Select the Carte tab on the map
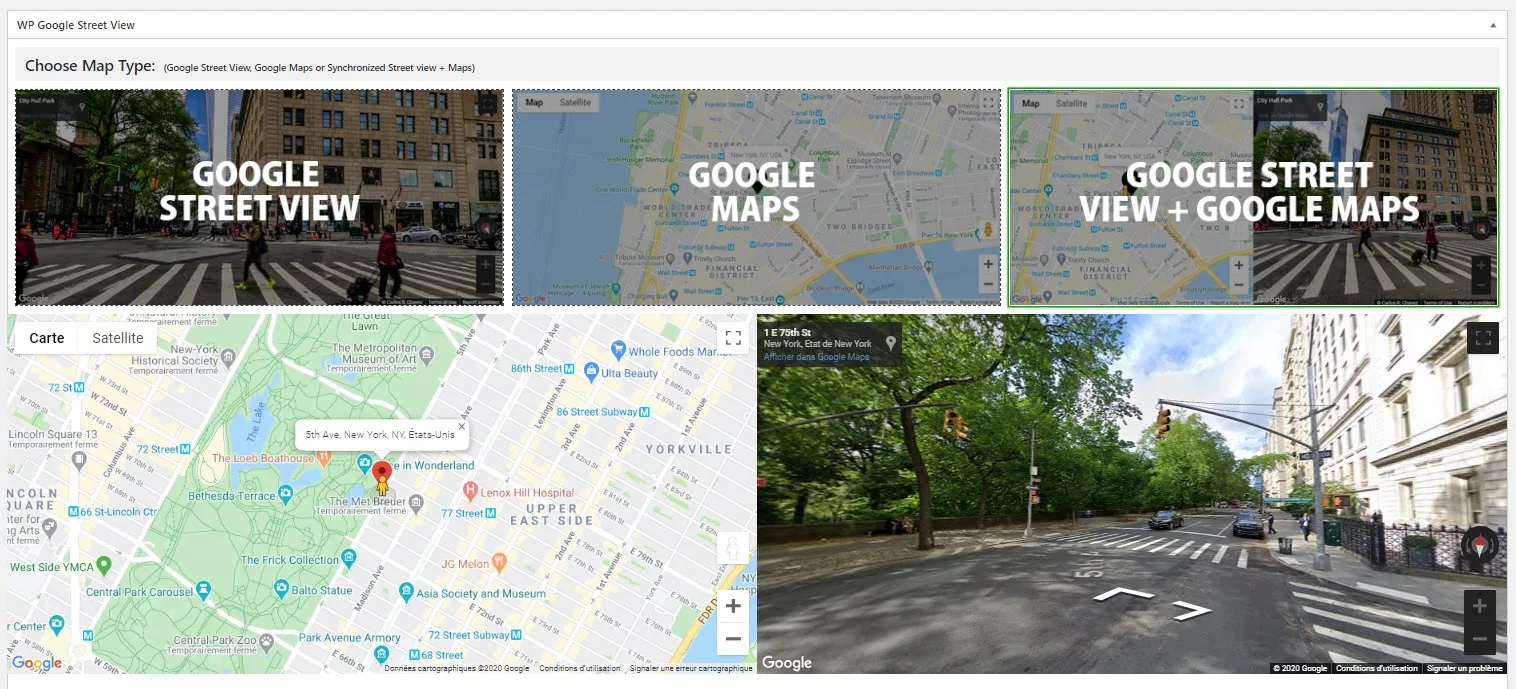This screenshot has height=689, width=1516. tap(45, 337)
